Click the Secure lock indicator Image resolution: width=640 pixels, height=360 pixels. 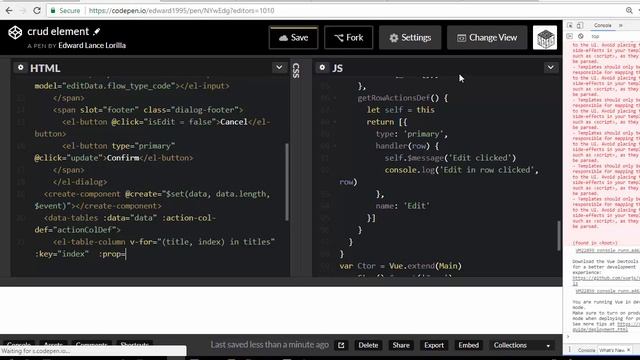(65, 11)
